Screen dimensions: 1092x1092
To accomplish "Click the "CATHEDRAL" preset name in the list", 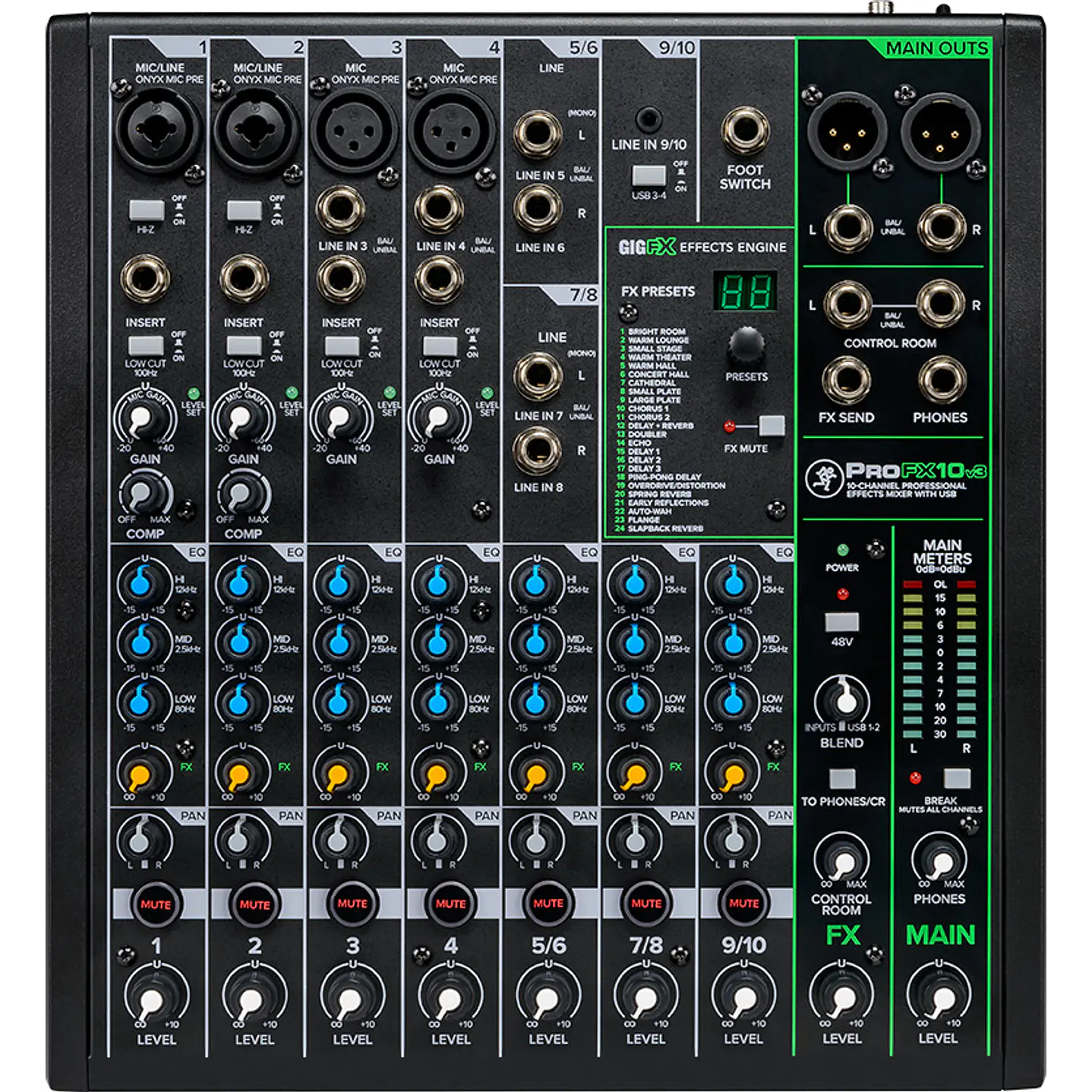I will tap(651, 383).
